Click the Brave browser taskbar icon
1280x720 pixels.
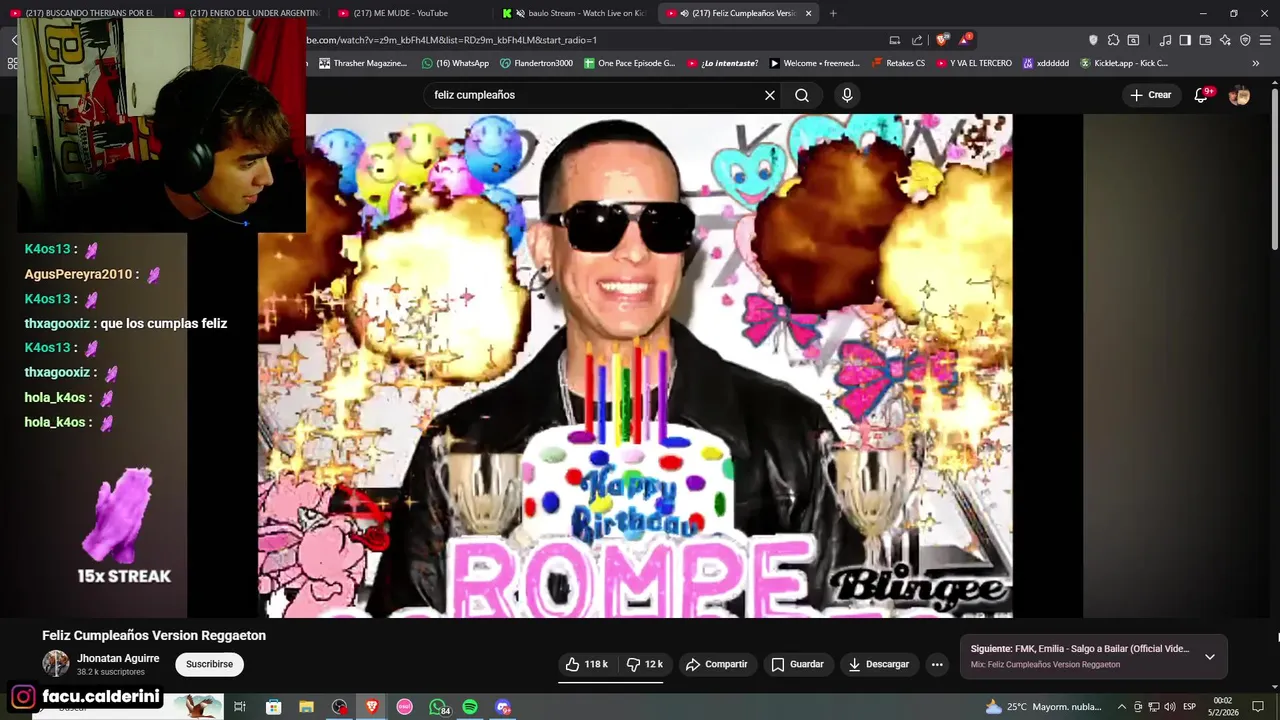point(372,707)
